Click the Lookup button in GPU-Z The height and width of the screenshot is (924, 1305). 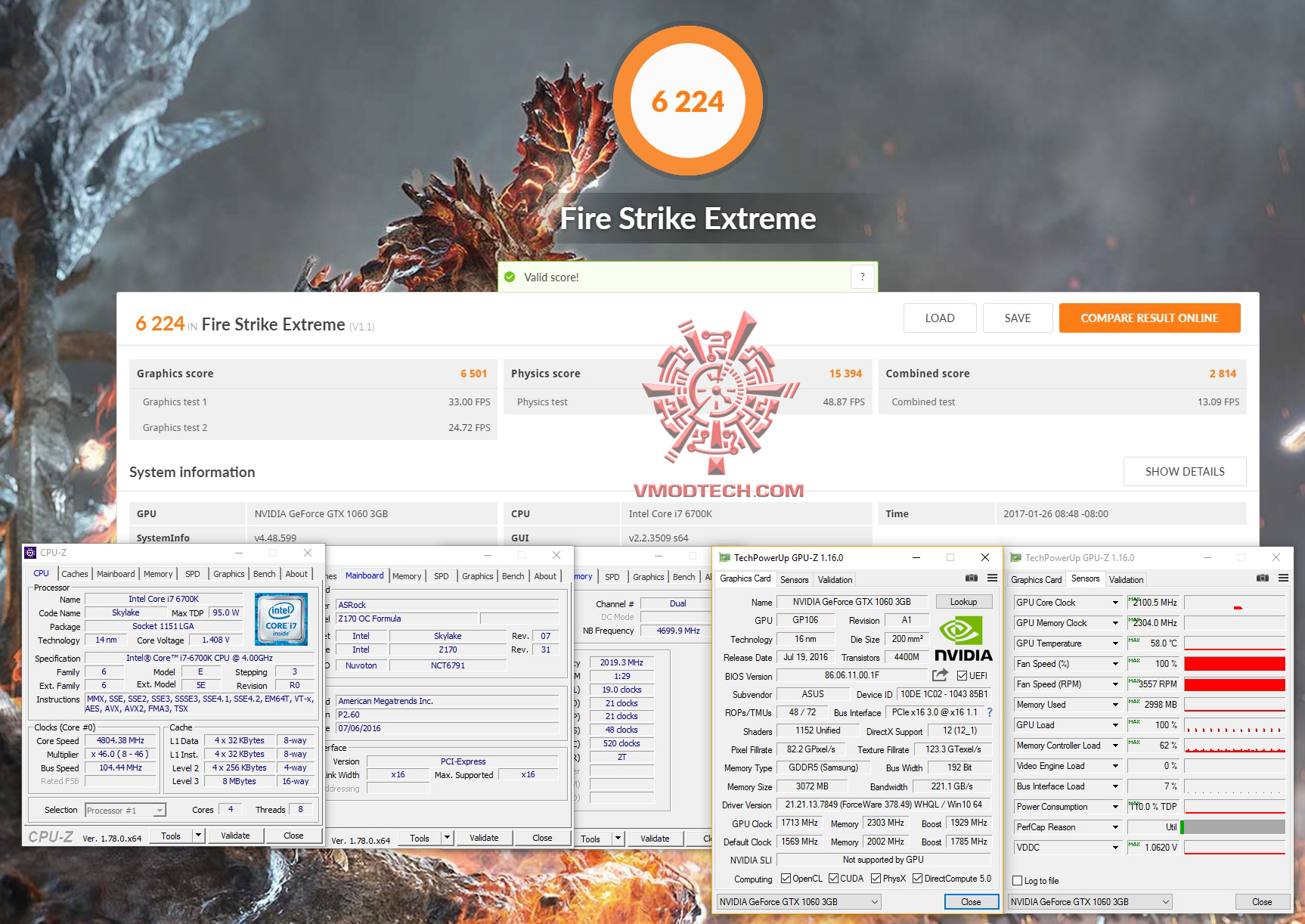point(963,601)
